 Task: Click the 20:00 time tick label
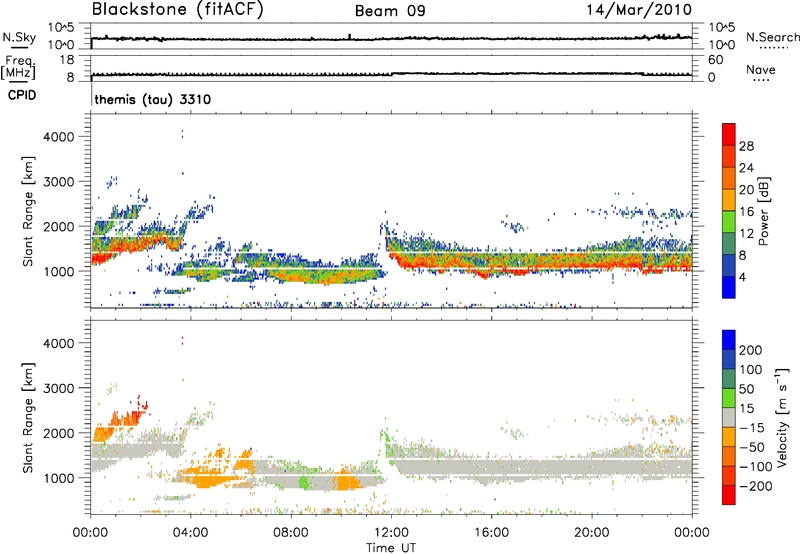tap(592, 533)
